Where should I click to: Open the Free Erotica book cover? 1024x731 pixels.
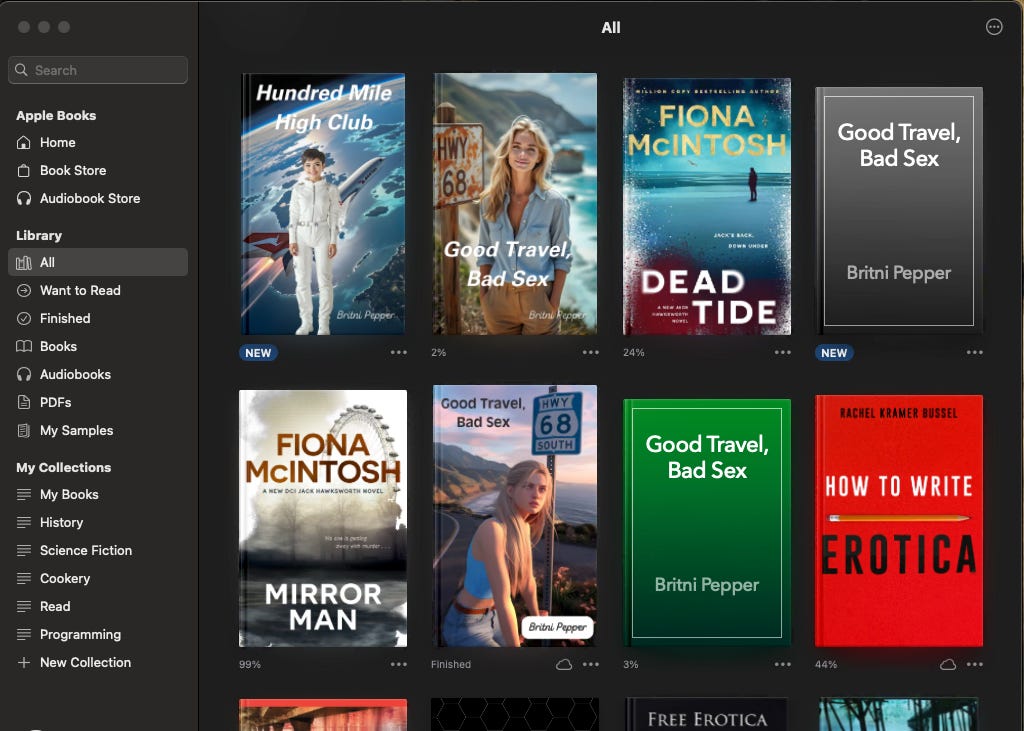tap(707, 714)
